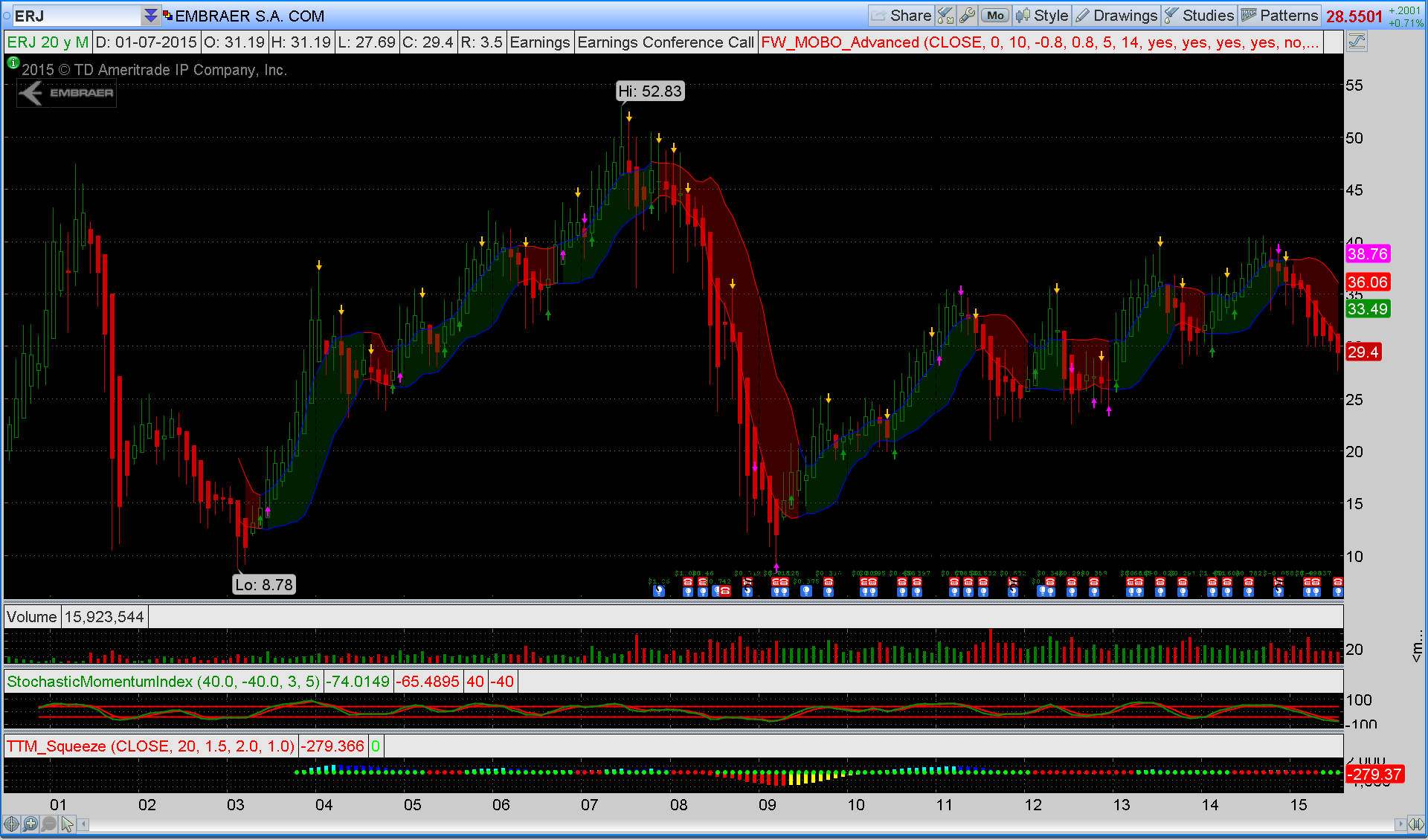The image size is (1428, 840).
Task: Toggle the chart scale curve icon
Action: 1357,42
